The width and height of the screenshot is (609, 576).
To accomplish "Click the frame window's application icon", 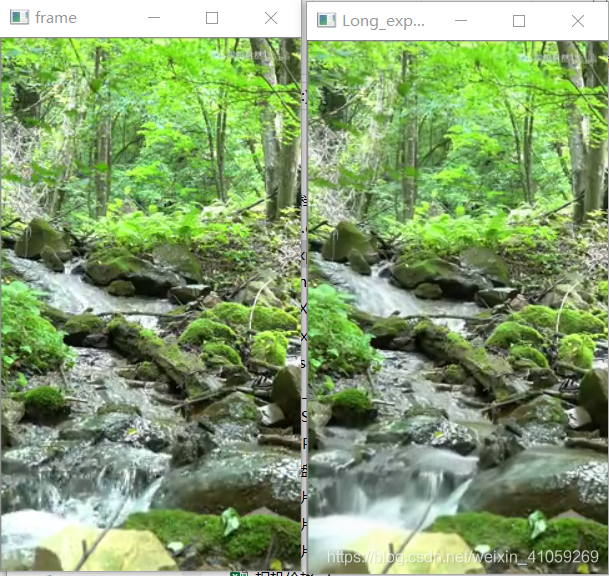I will (19, 17).
